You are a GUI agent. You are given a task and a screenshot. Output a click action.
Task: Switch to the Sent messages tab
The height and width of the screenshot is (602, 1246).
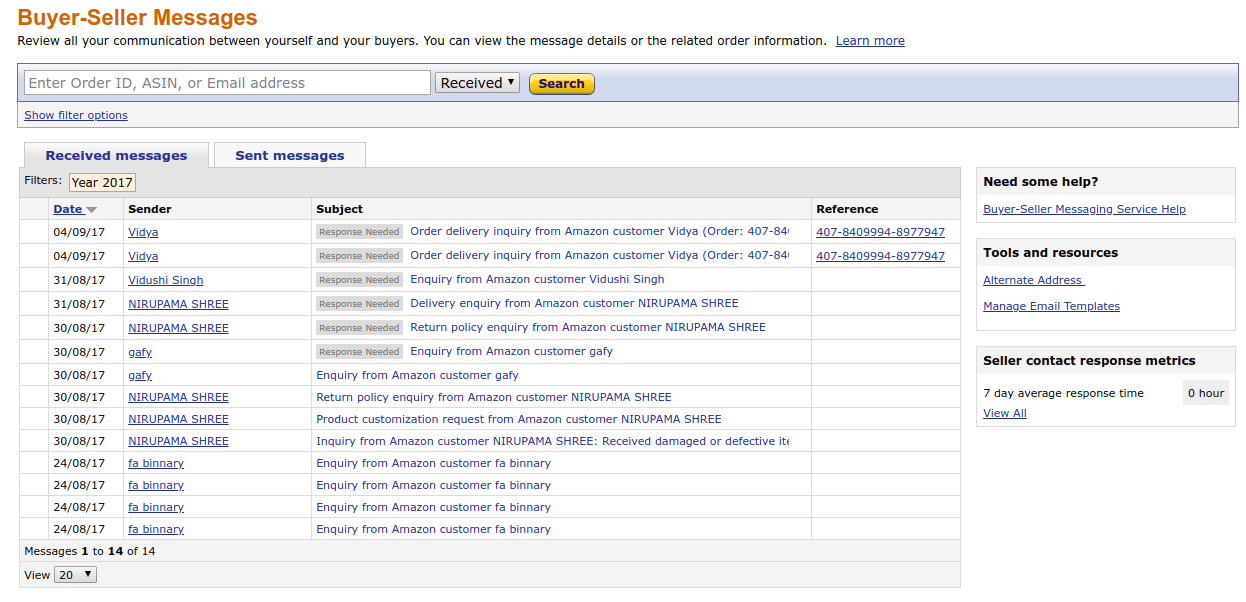pos(289,155)
